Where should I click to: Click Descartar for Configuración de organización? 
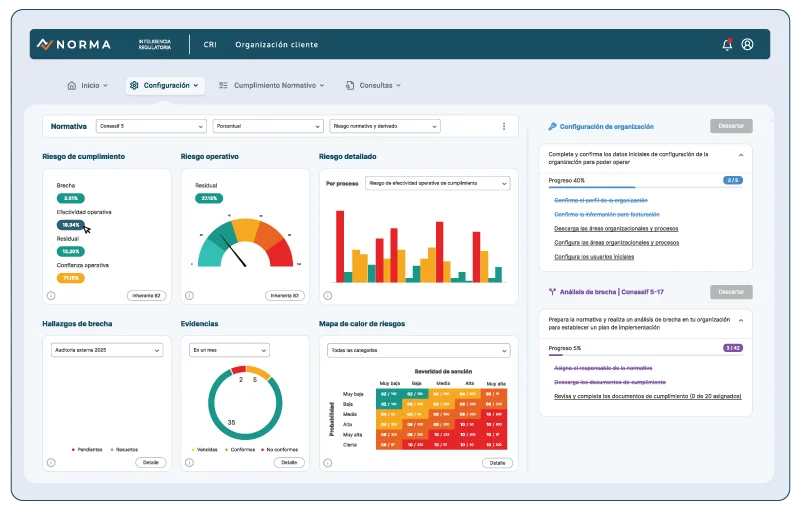pos(731,126)
